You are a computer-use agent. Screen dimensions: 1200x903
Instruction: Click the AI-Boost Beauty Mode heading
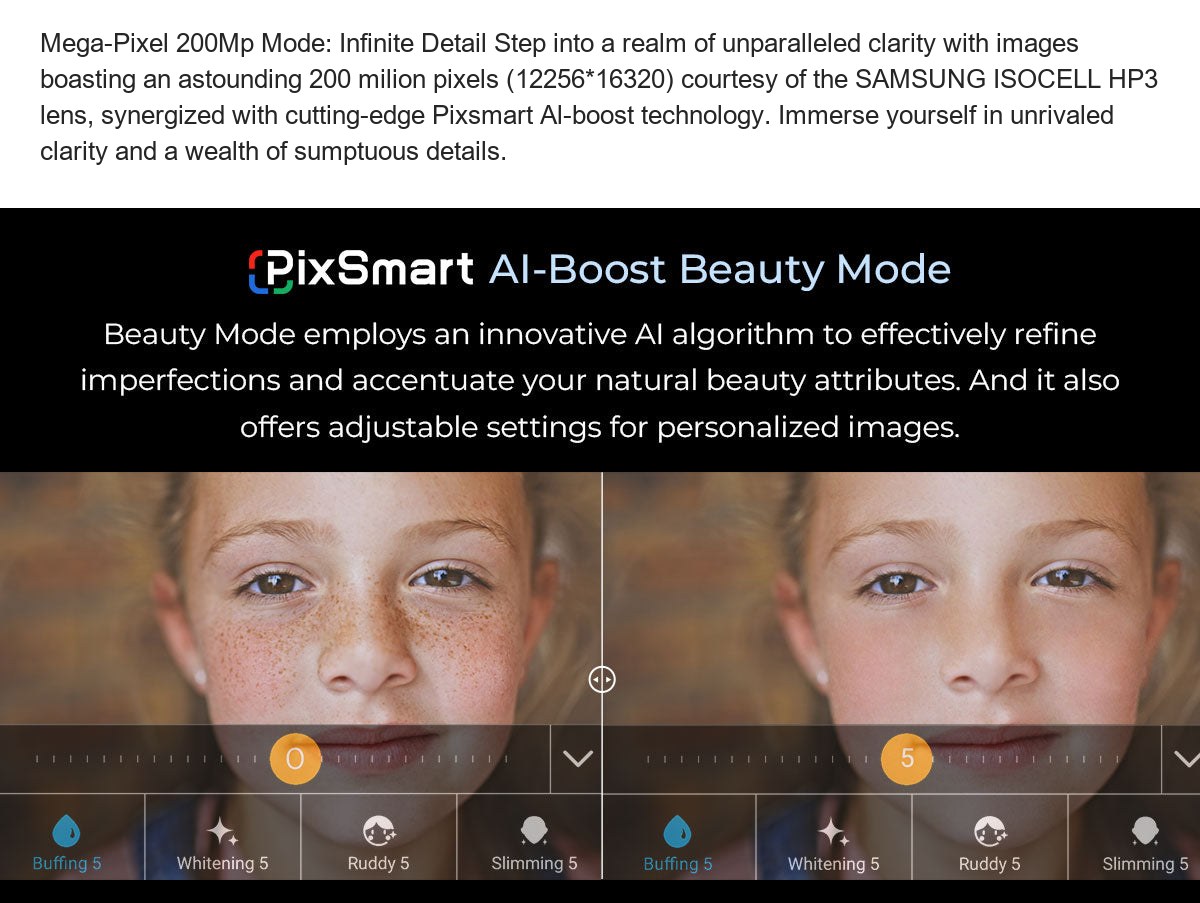[x=720, y=270]
